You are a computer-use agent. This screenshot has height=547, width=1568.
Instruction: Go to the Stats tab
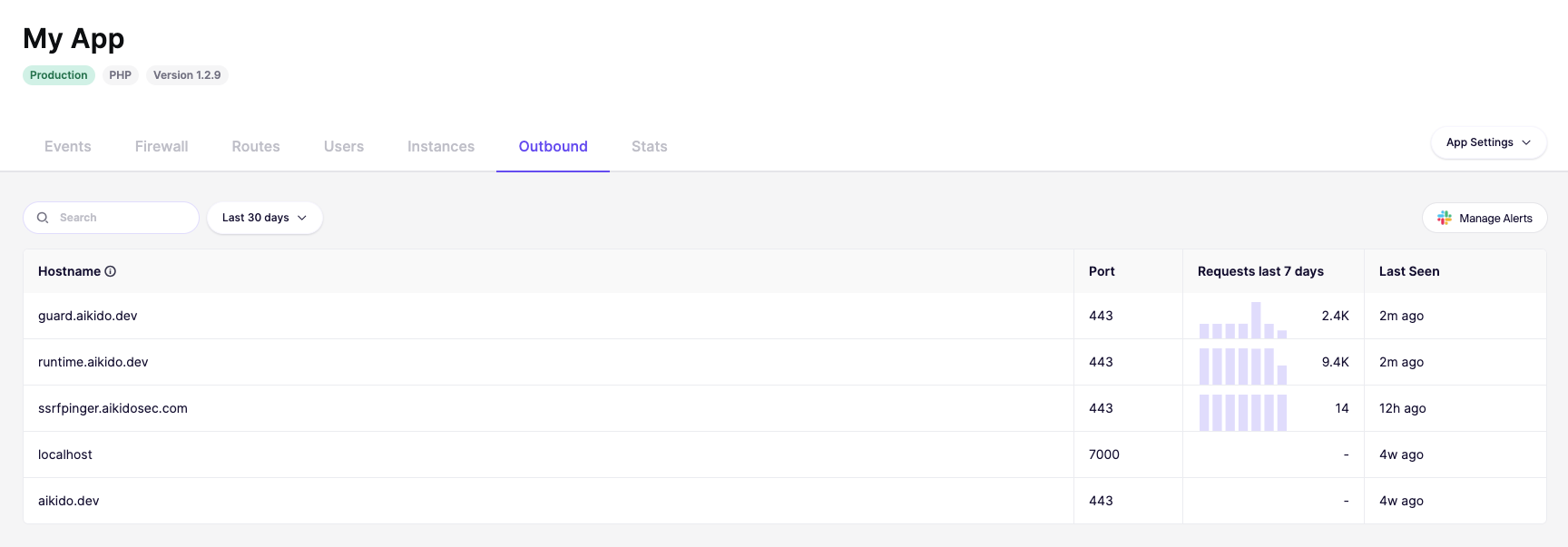tap(650, 146)
